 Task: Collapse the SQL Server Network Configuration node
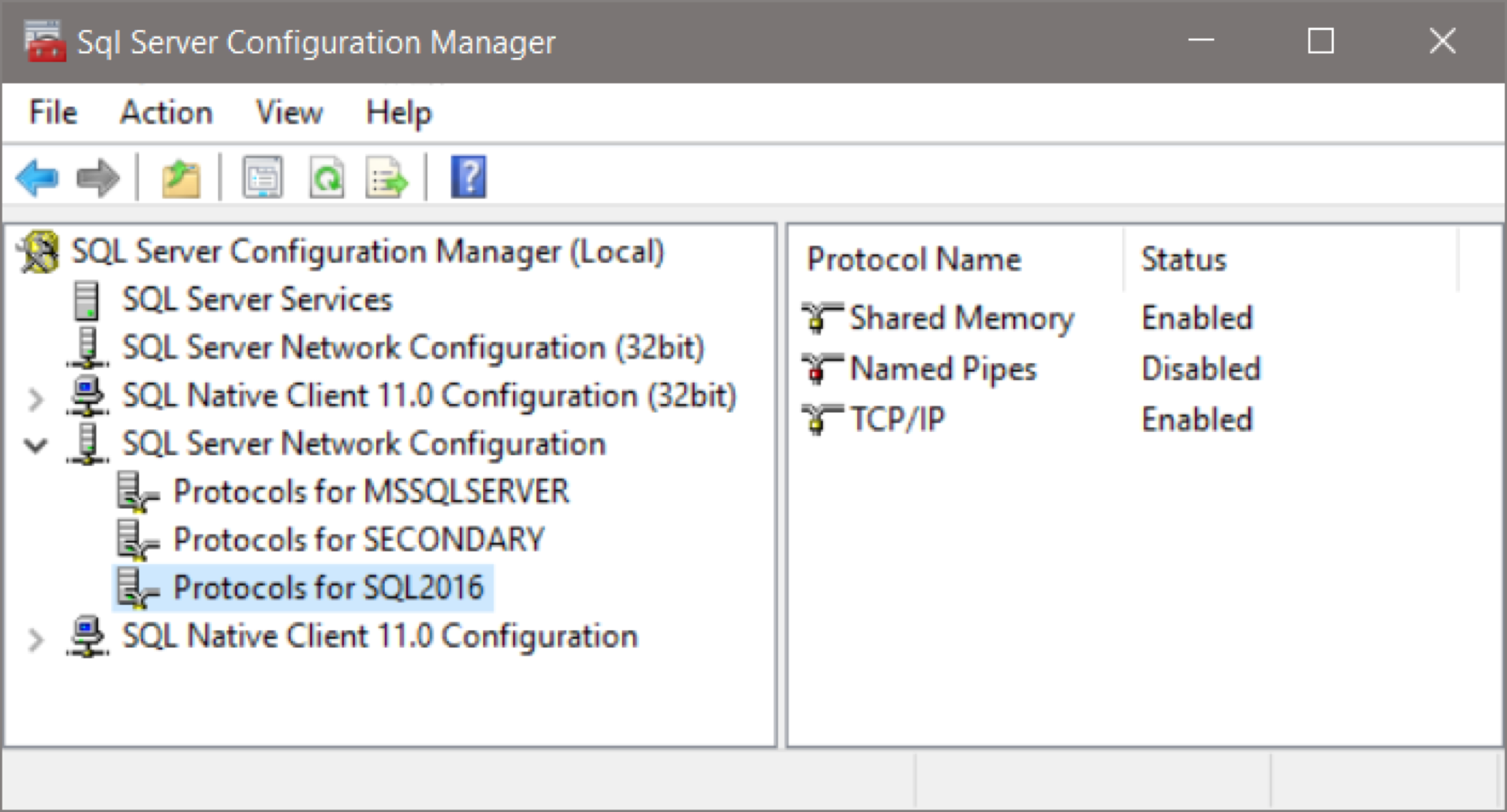36,445
